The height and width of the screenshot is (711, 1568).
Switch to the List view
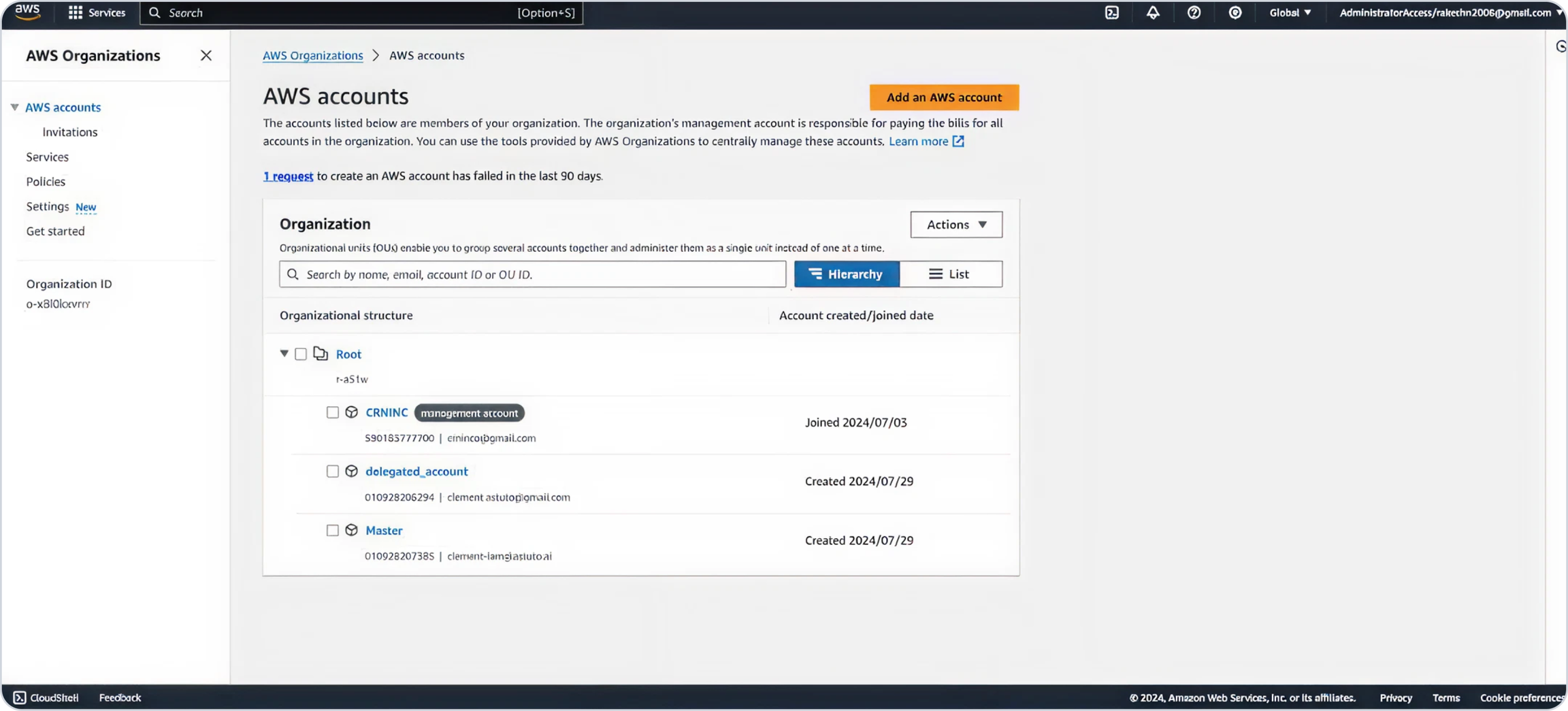coord(950,274)
